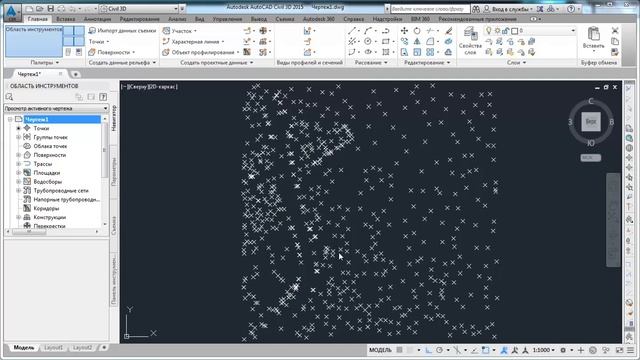The width and height of the screenshot is (640, 360).
Task: Expand the Палитры panel title
Action: pyautogui.click(x=45, y=62)
